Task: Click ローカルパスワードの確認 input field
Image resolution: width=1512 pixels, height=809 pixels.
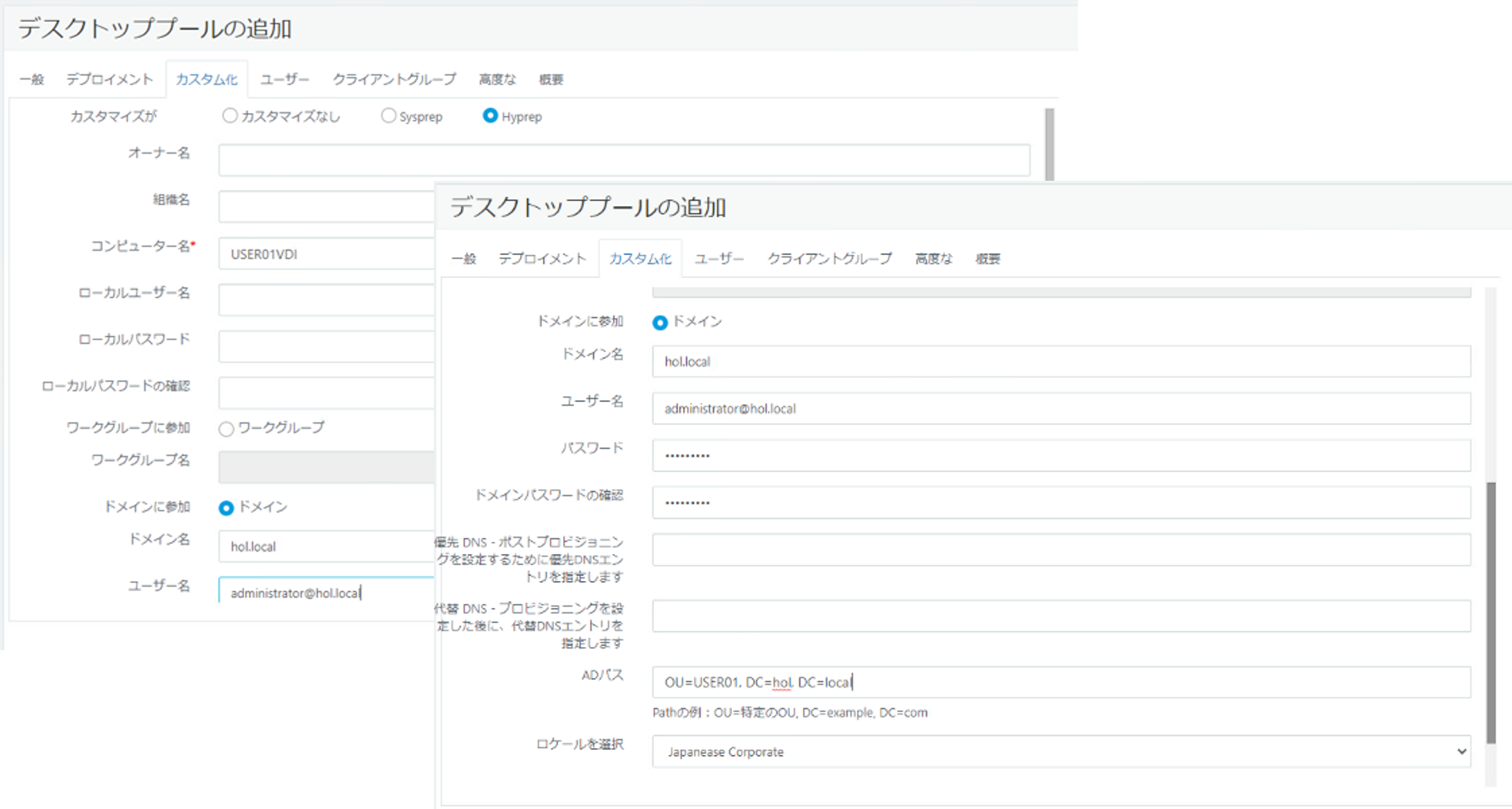Action: pyautogui.click(x=327, y=393)
